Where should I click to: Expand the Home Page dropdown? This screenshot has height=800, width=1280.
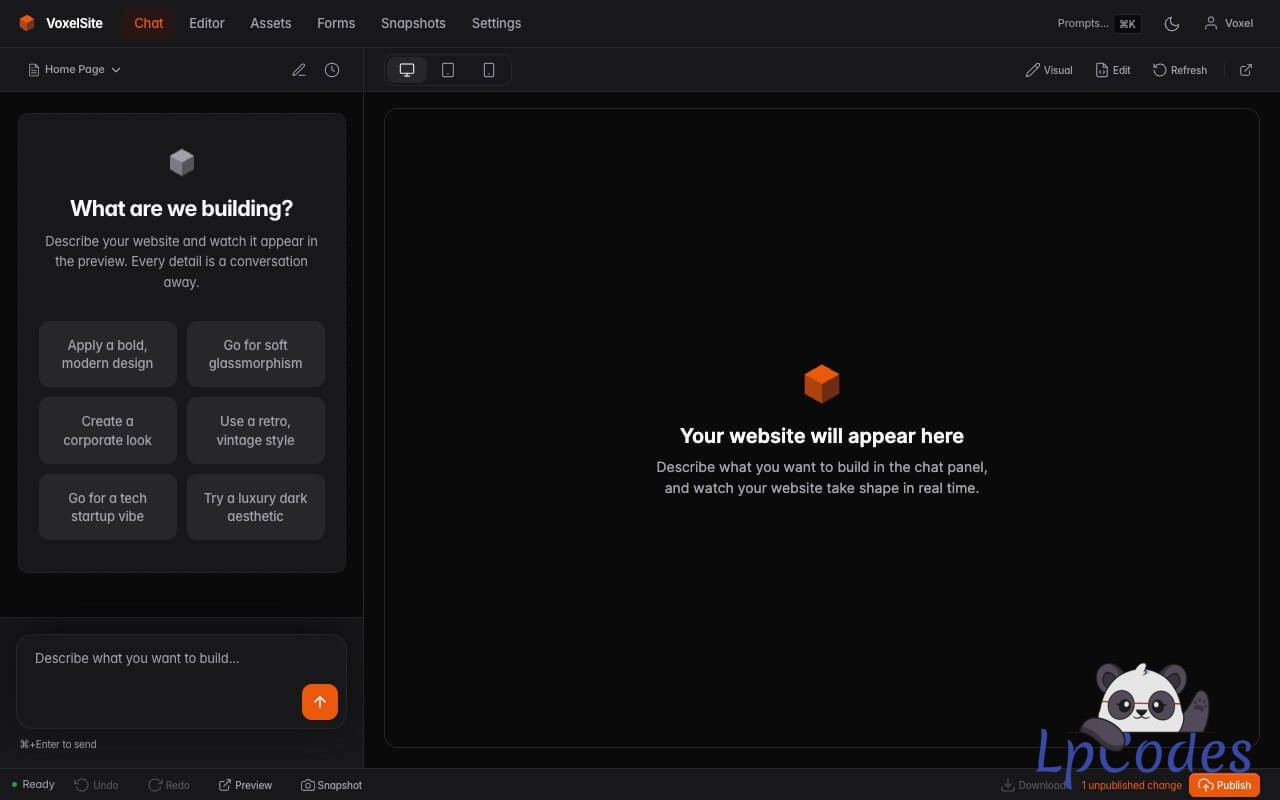(x=75, y=70)
